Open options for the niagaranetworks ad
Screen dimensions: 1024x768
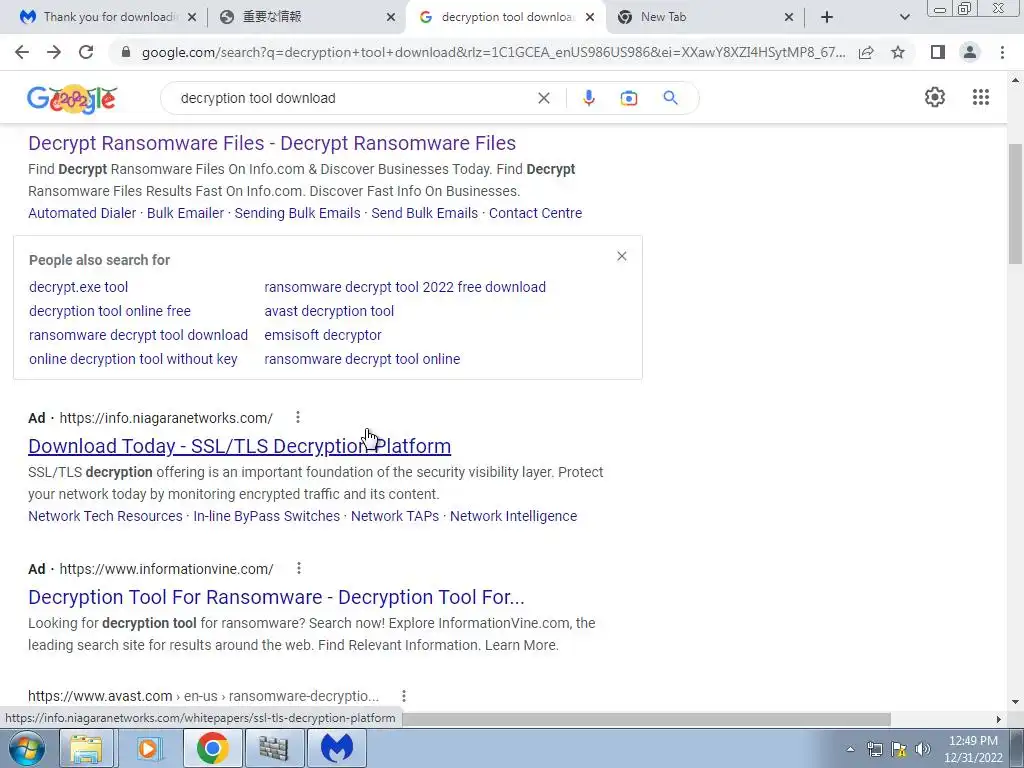(298, 417)
